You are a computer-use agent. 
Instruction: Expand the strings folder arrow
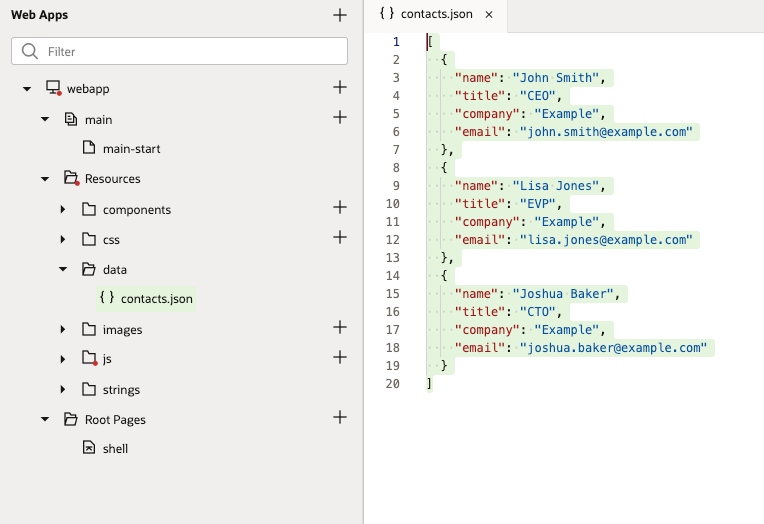pyautogui.click(x=63, y=389)
